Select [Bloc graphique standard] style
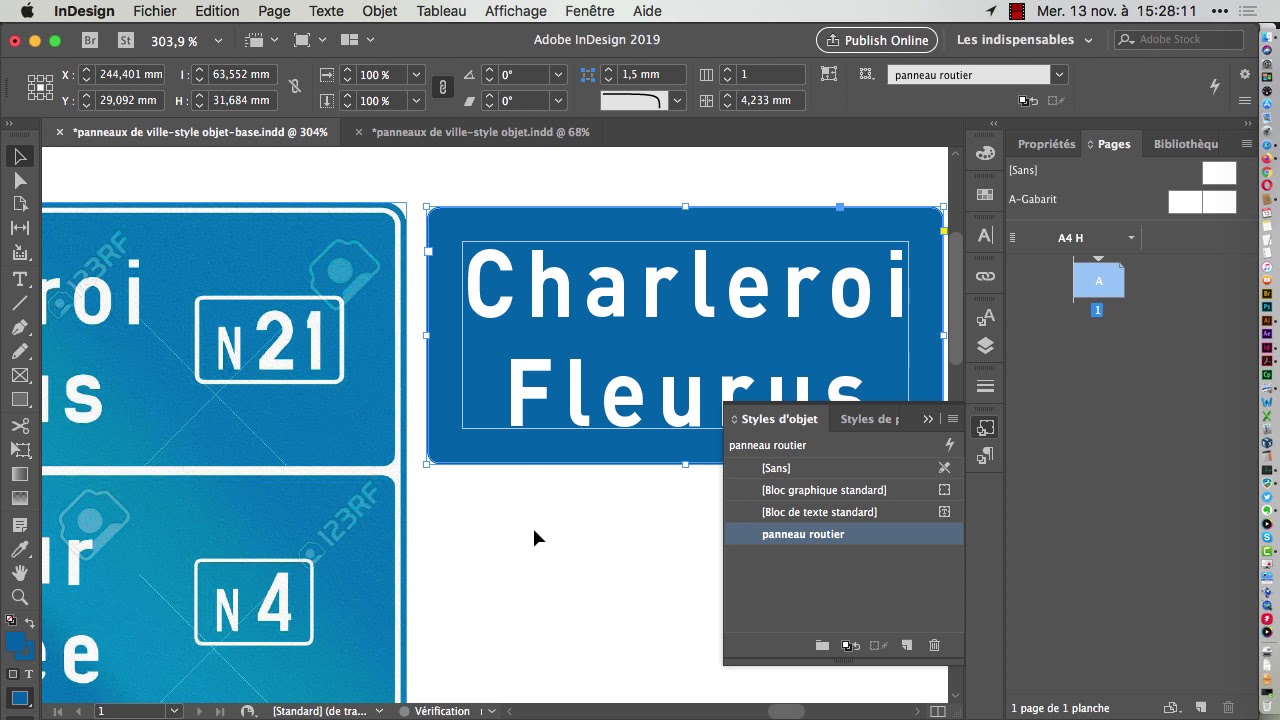The height and width of the screenshot is (720, 1280). coord(843,490)
